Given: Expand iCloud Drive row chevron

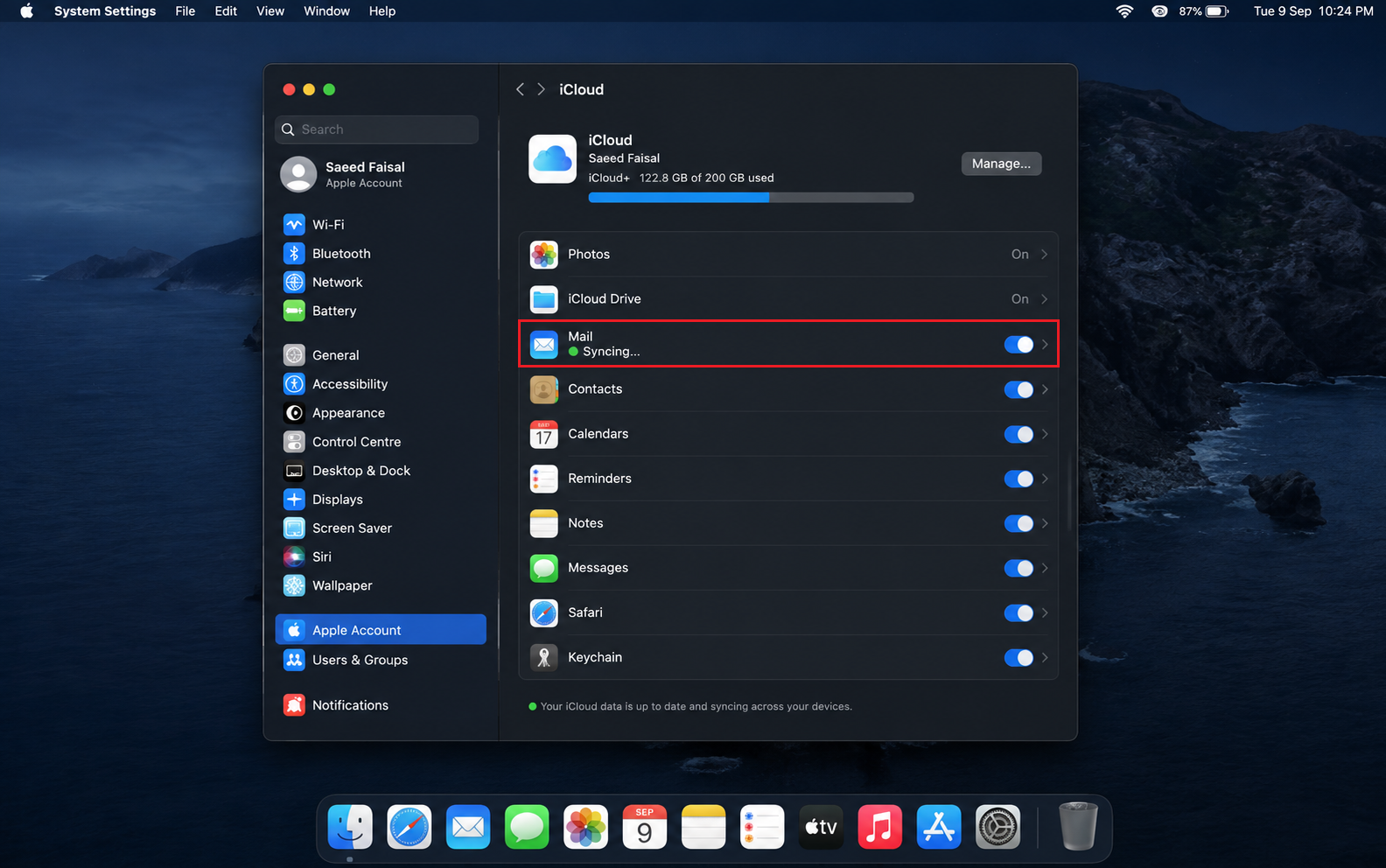Looking at the screenshot, I should [1044, 299].
